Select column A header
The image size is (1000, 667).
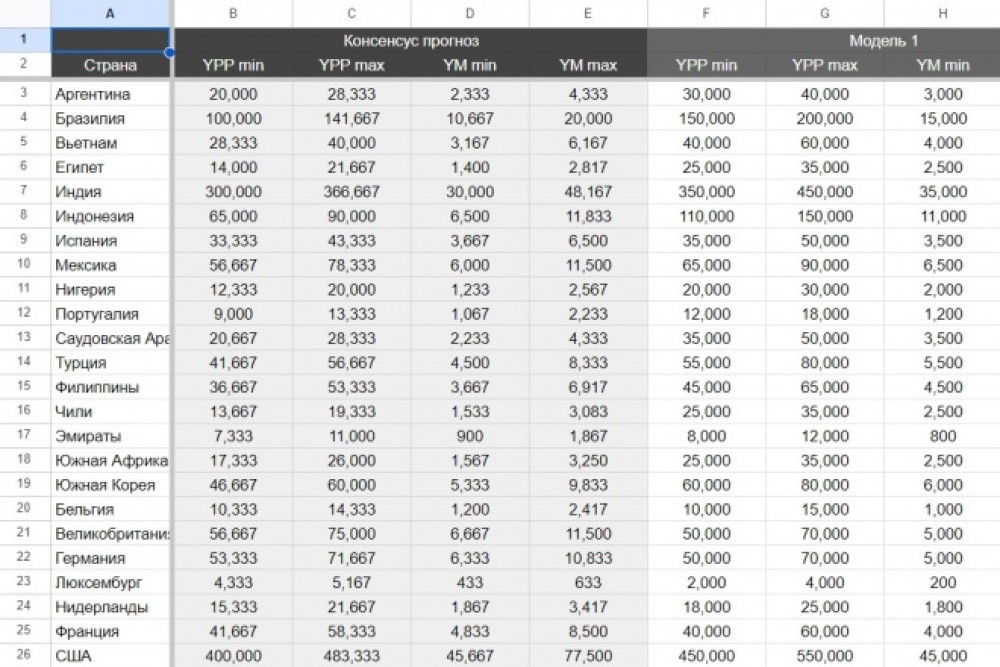110,13
